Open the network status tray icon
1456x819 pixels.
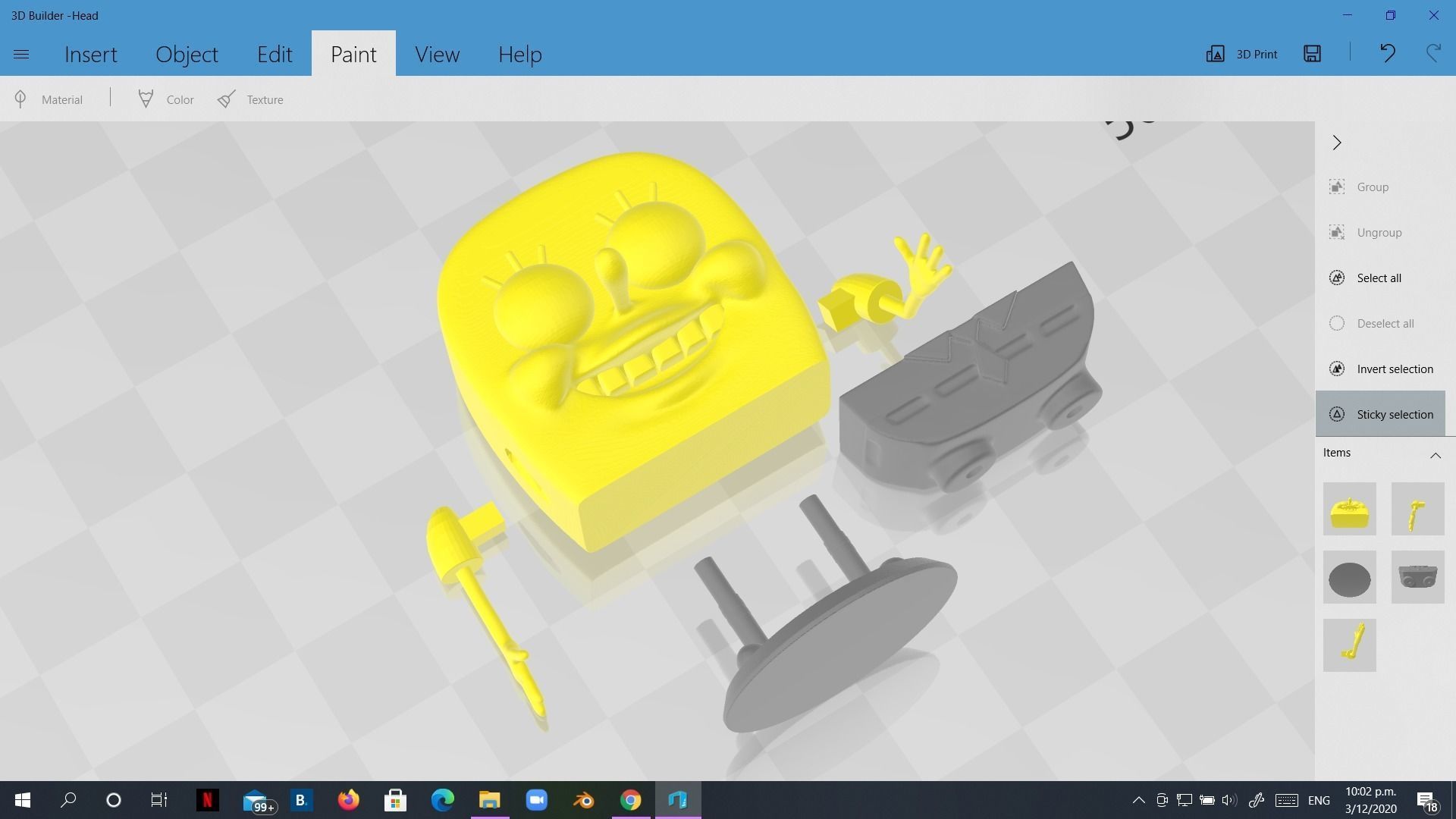[x=1184, y=800]
